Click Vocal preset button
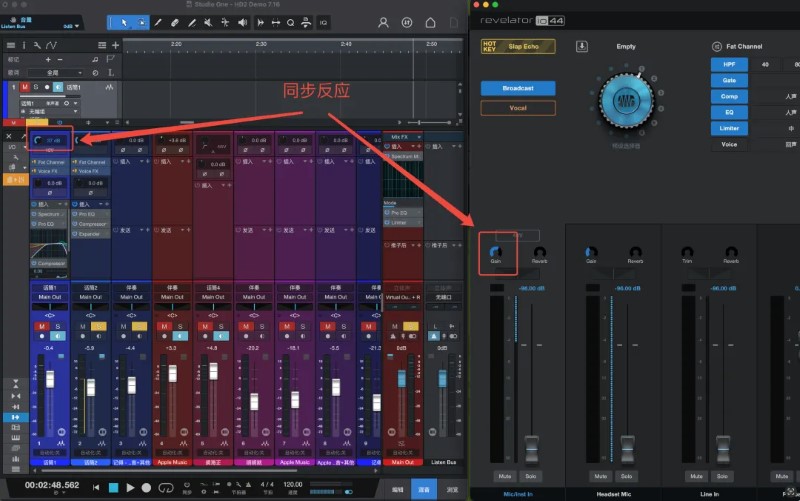 [x=518, y=108]
